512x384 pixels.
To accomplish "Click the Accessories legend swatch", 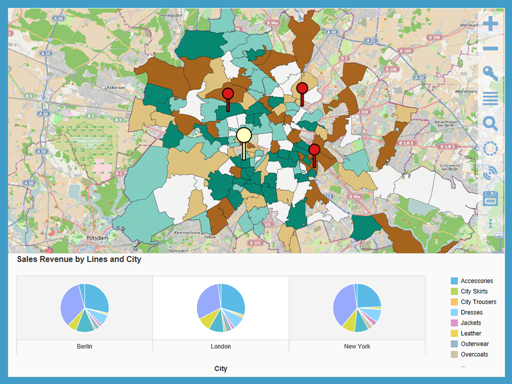I will (454, 281).
